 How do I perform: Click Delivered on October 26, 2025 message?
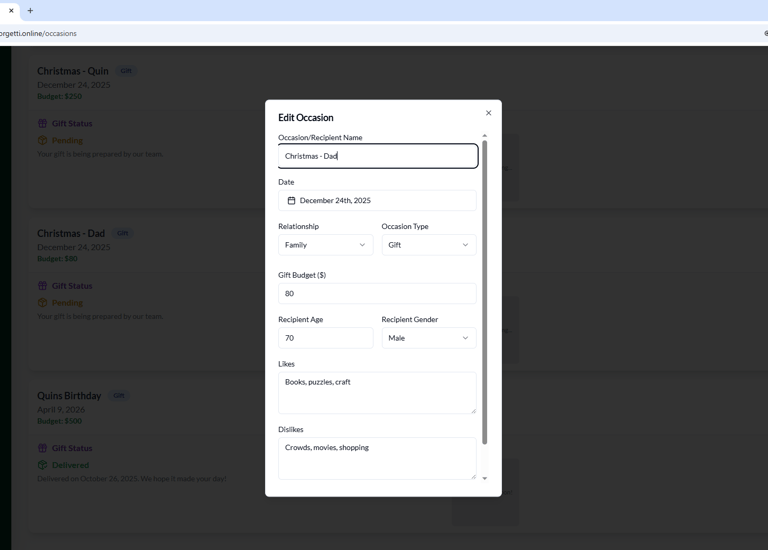132,478
